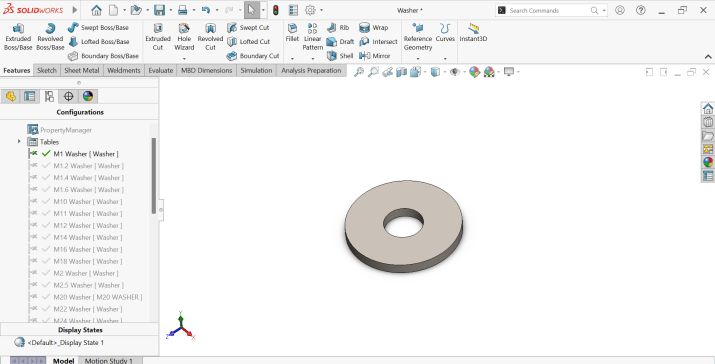Select the M10 Washer configuration
The height and width of the screenshot is (364, 715).
point(88,201)
